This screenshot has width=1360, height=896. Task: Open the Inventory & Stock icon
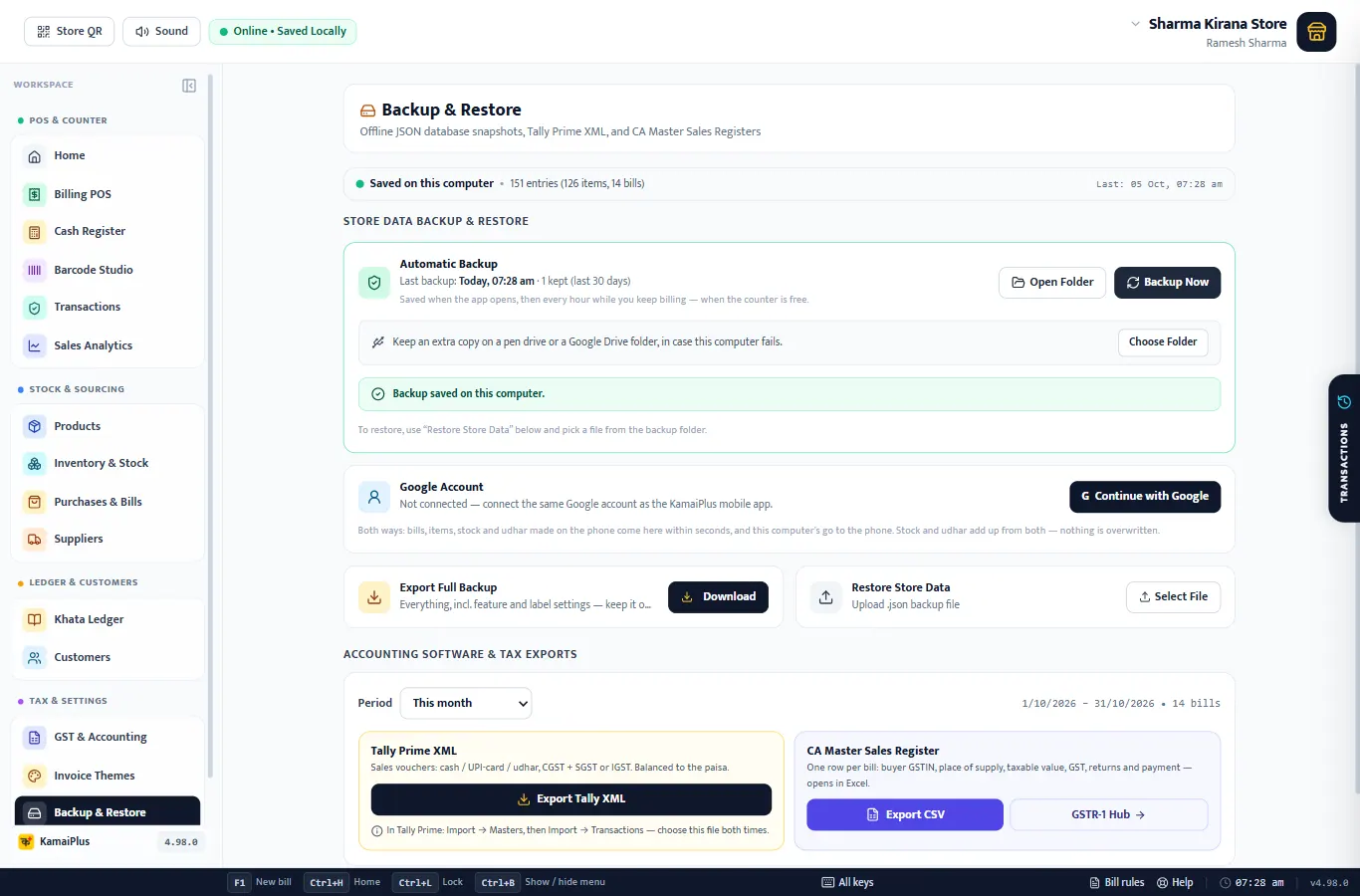(x=35, y=464)
